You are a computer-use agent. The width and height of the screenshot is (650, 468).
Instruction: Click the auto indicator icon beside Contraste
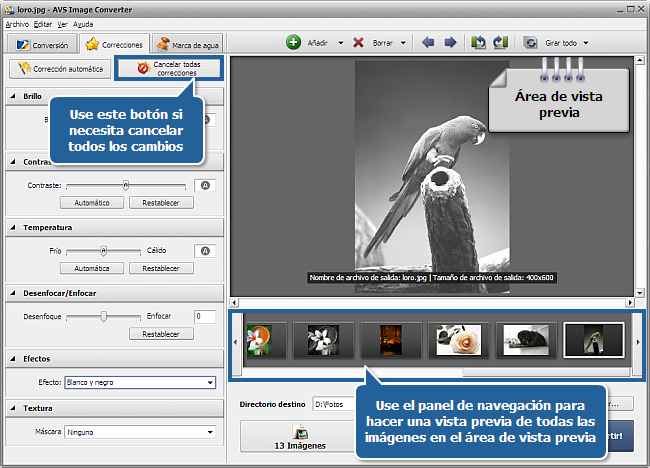[205, 185]
